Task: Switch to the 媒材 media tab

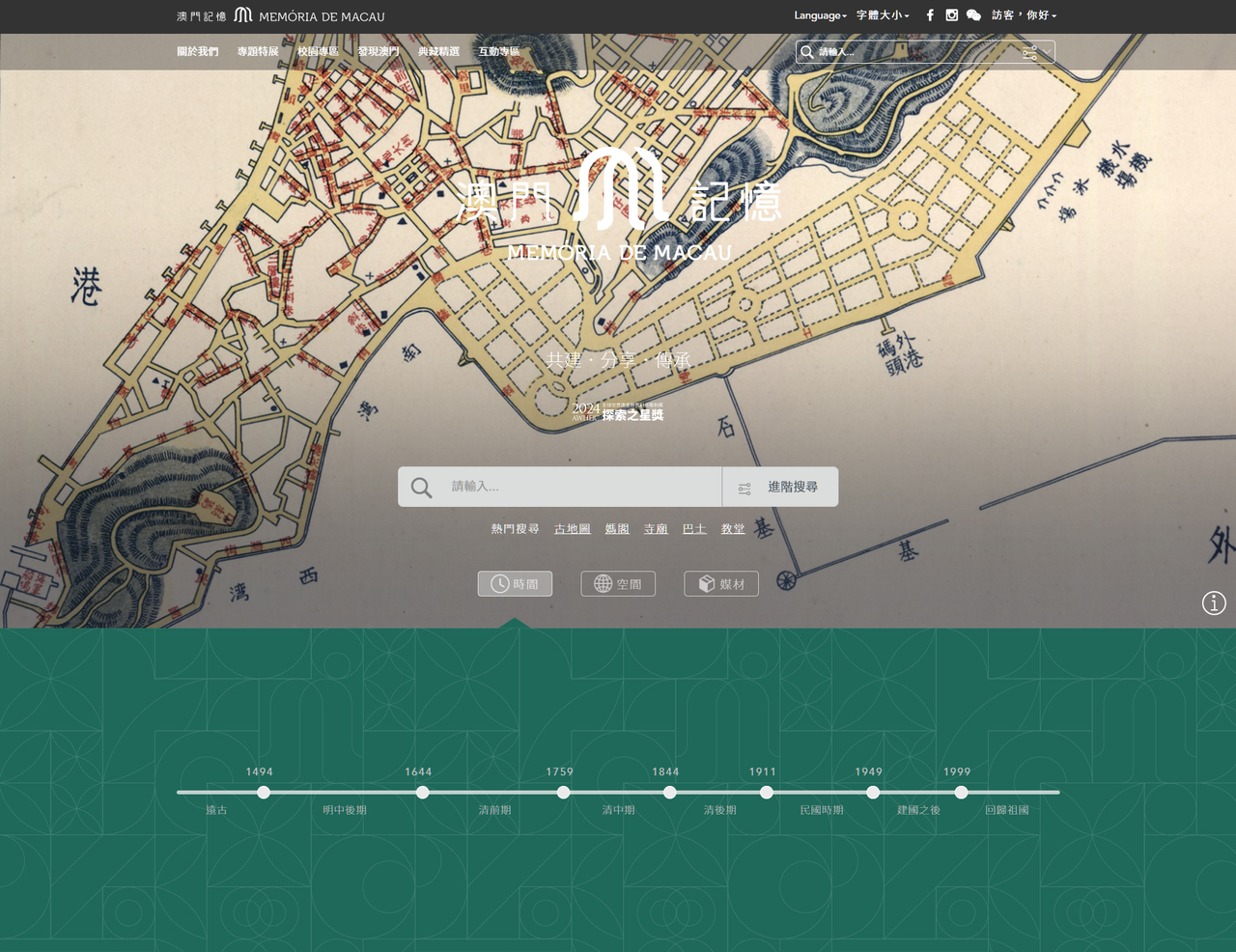Action: point(721,584)
